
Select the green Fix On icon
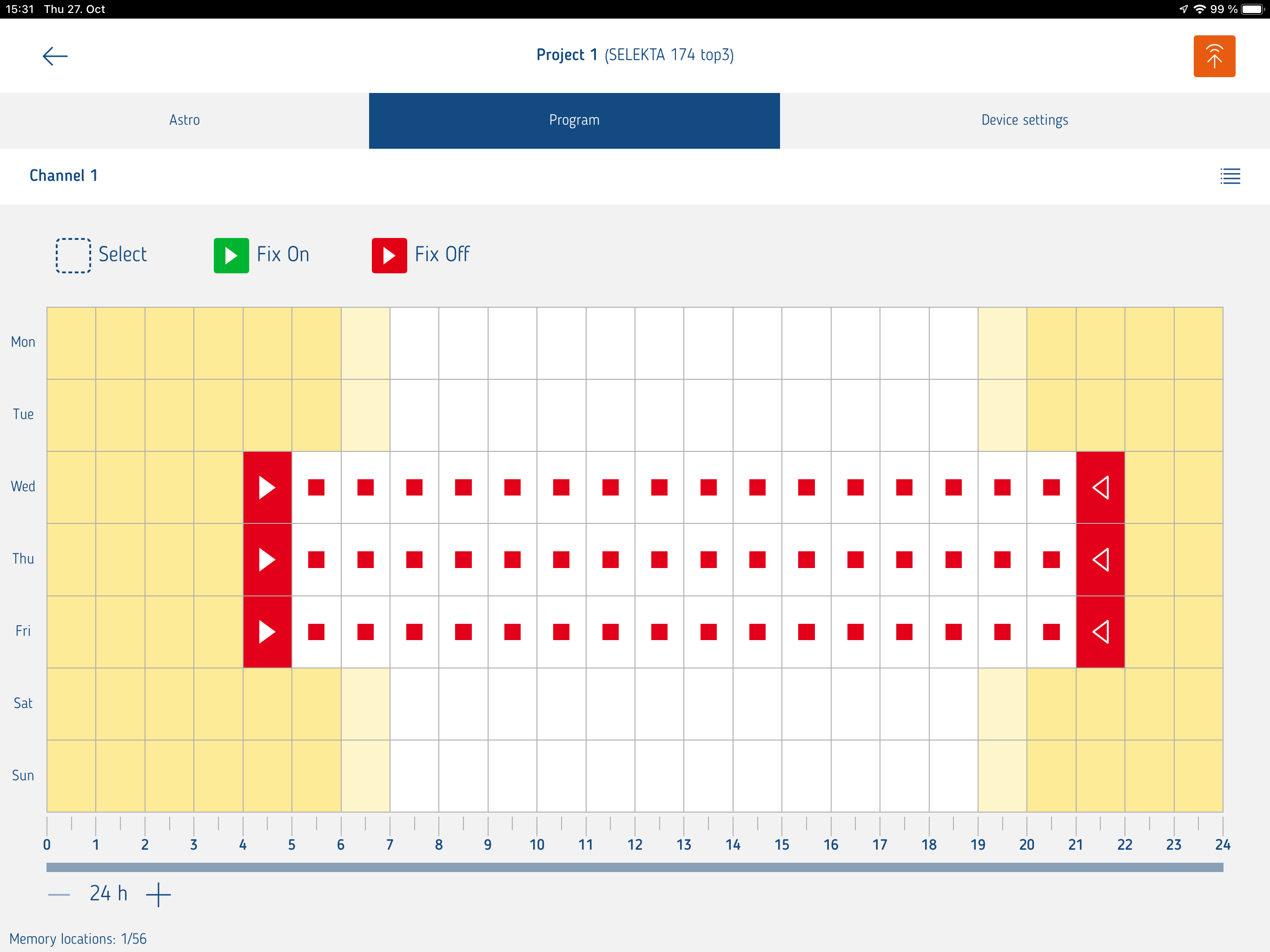click(231, 255)
